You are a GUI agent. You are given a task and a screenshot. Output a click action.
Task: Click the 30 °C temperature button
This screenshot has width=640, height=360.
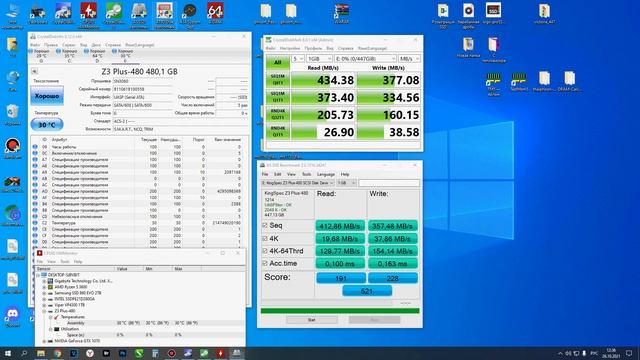coord(47,124)
